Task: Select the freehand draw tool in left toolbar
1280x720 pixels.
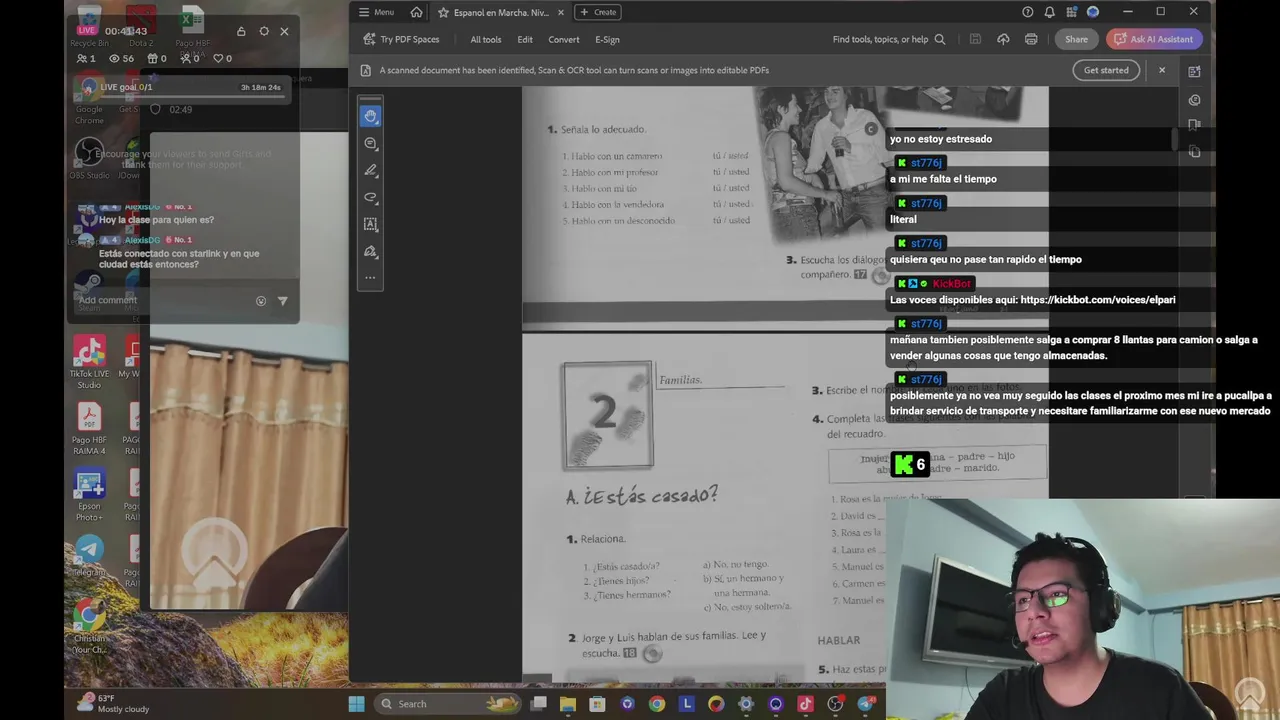Action: coord(370,197)
